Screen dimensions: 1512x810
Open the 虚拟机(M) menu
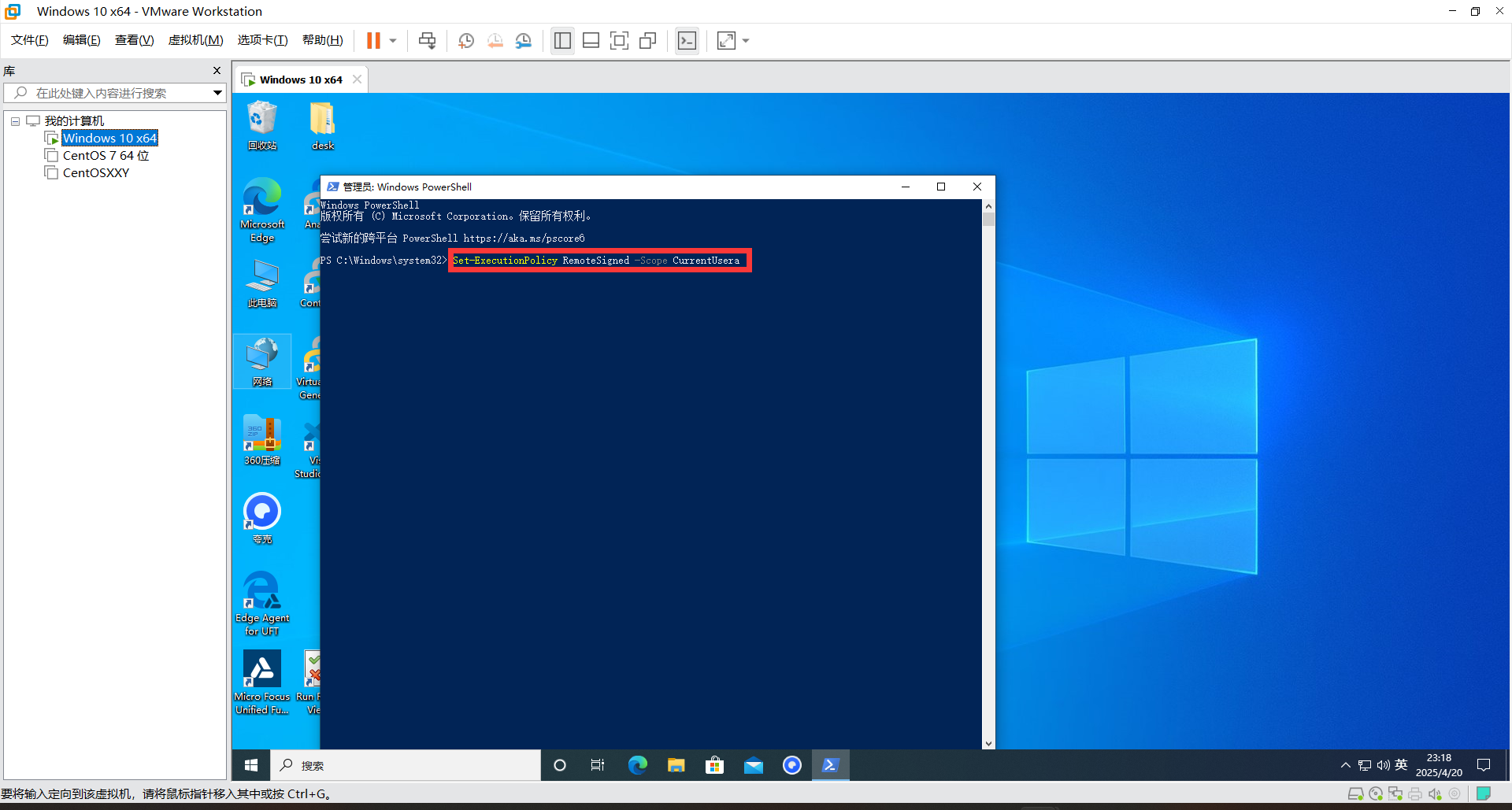(x=196, y=40)
